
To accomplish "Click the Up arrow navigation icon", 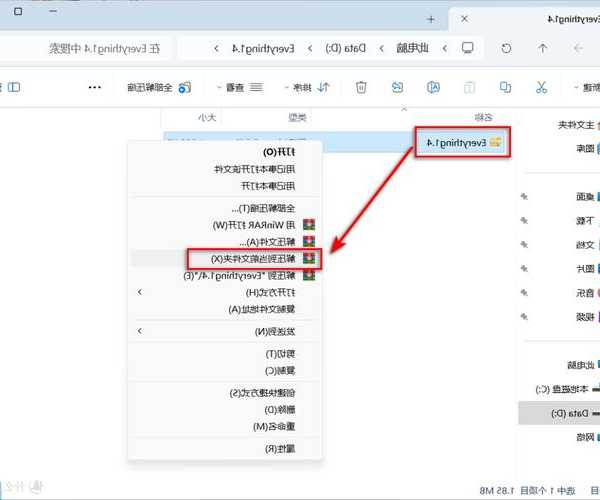I will point(541,47).
